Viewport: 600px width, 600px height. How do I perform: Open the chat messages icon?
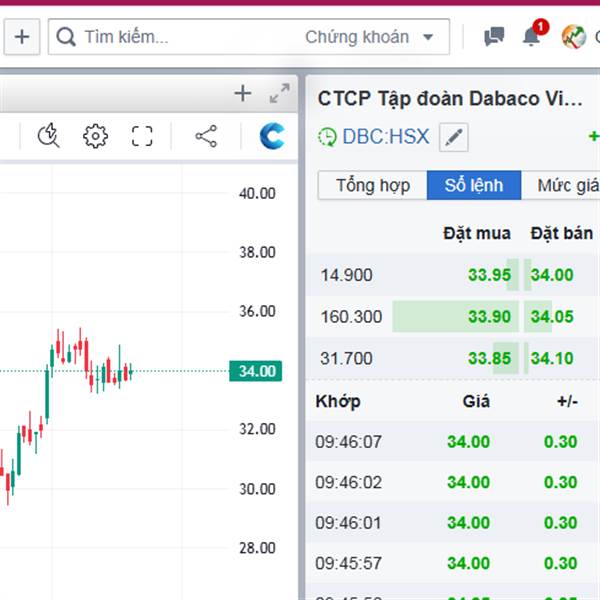coord(494,36)
